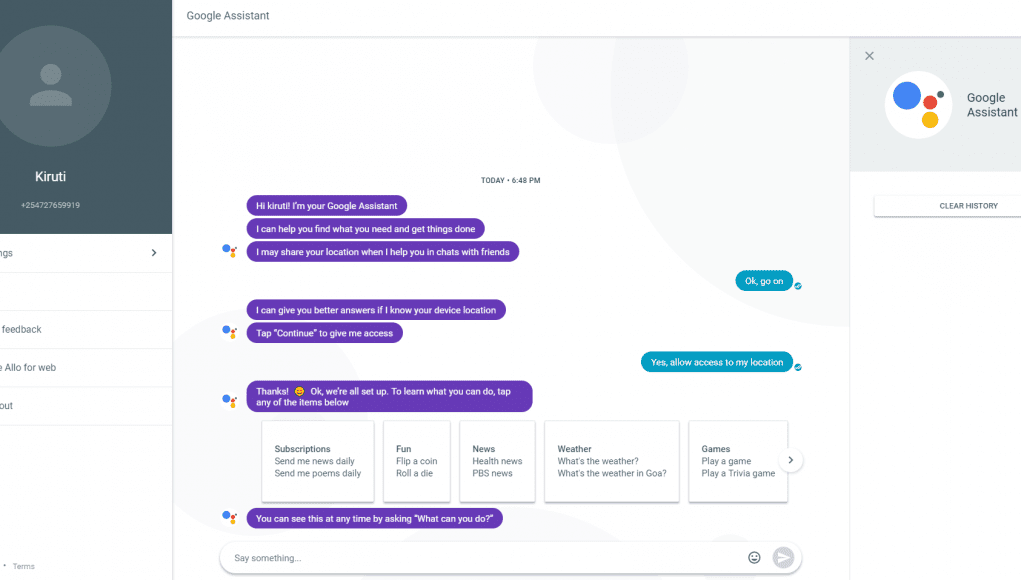Screen dimensions: 1021x580
Task: Click Kiruti's profile avatar placeholder
Action: (51, 86)
